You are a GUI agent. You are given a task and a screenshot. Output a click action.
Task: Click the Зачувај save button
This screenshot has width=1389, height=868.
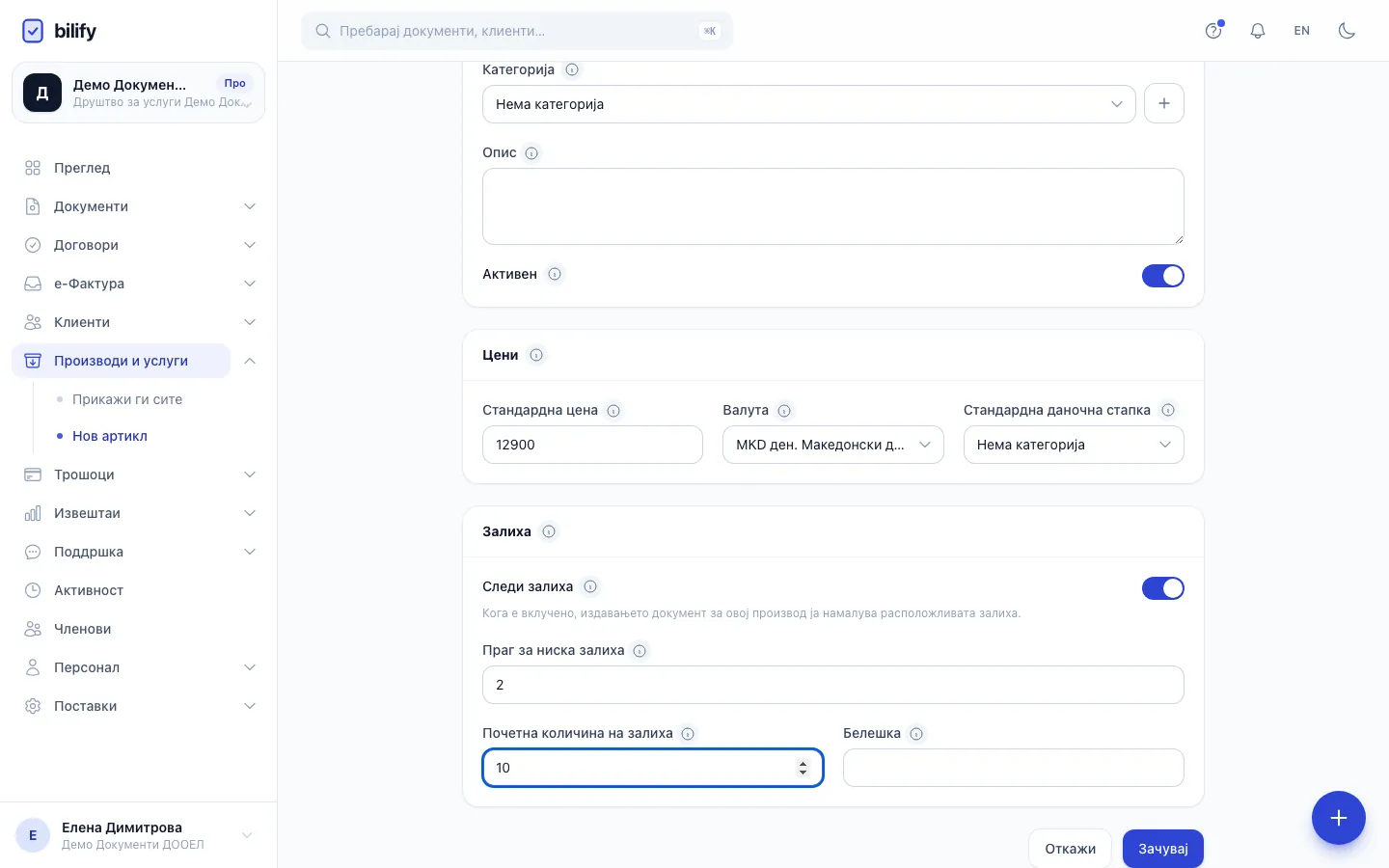tap(1163, 849)
